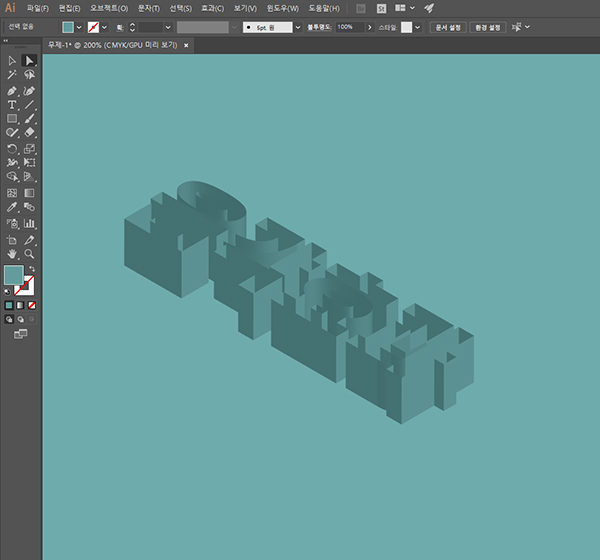Image resolution: width=600 pixels, height=560 pixels.
Task: Open control bar Fill swatch dropdown
Action: [79, 27]
